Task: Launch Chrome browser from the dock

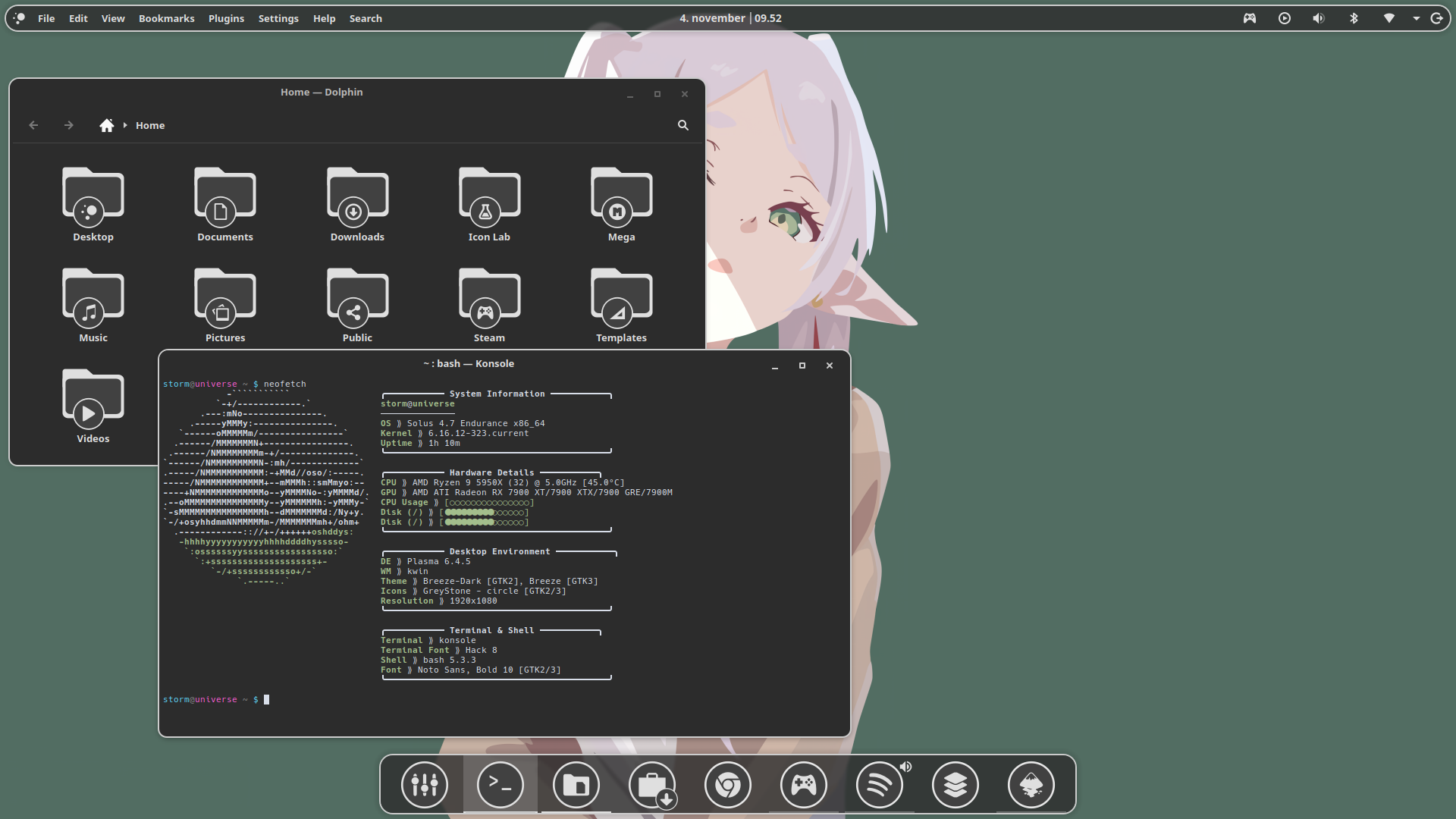Action: point(728,785)
